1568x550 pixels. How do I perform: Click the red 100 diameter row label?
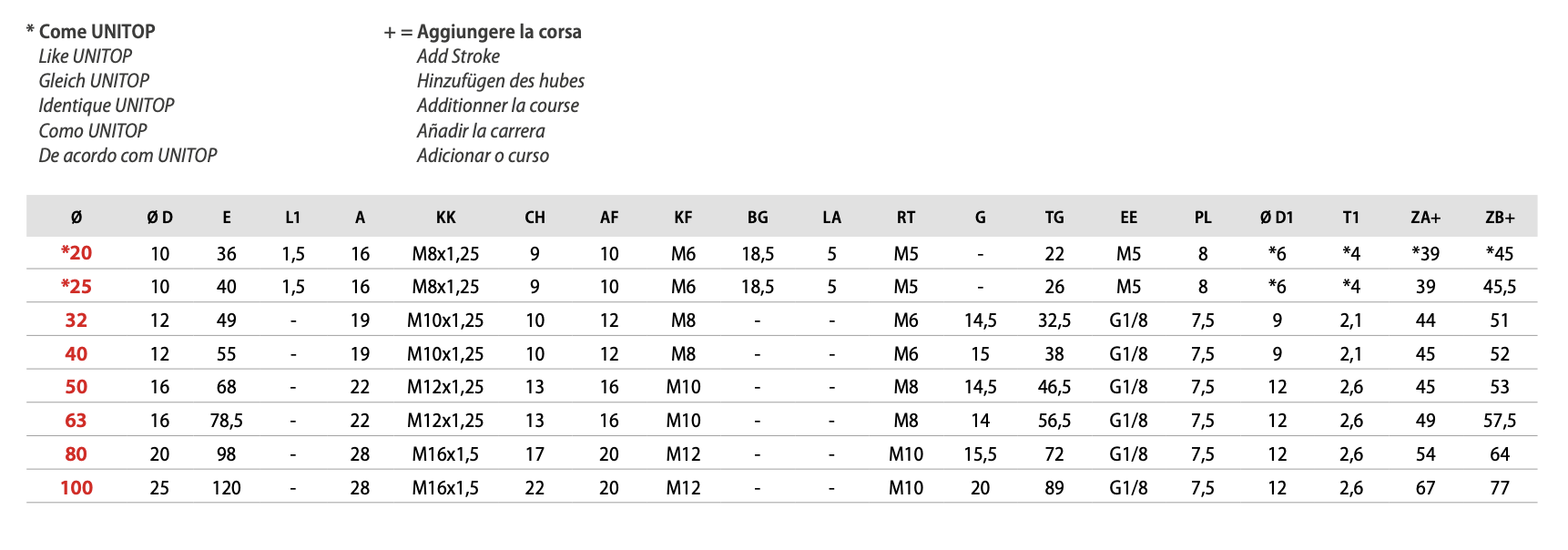coord(76,487)
